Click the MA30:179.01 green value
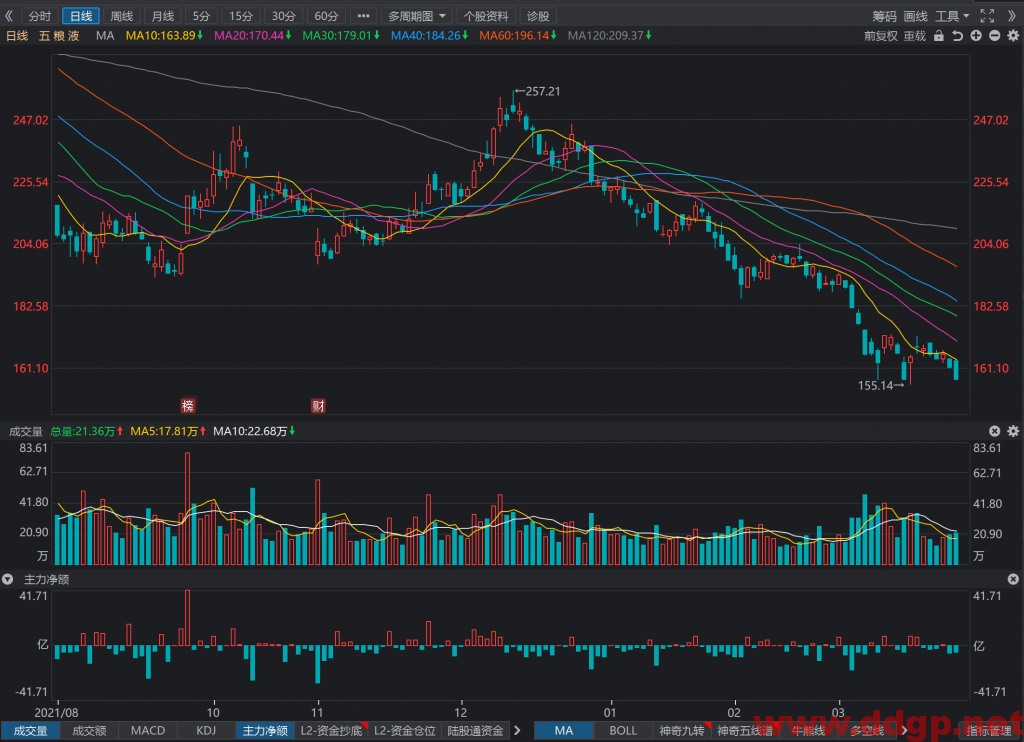1024x742 pixels. coord(337,36)
